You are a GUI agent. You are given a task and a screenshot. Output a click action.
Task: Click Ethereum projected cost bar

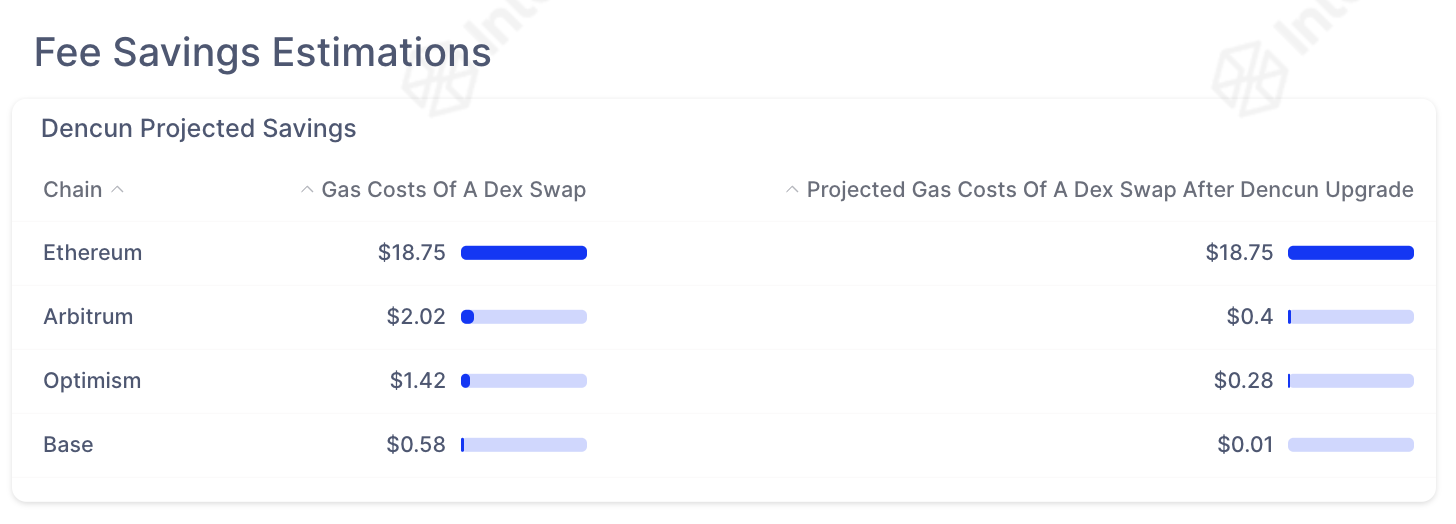coord(1350,253)
